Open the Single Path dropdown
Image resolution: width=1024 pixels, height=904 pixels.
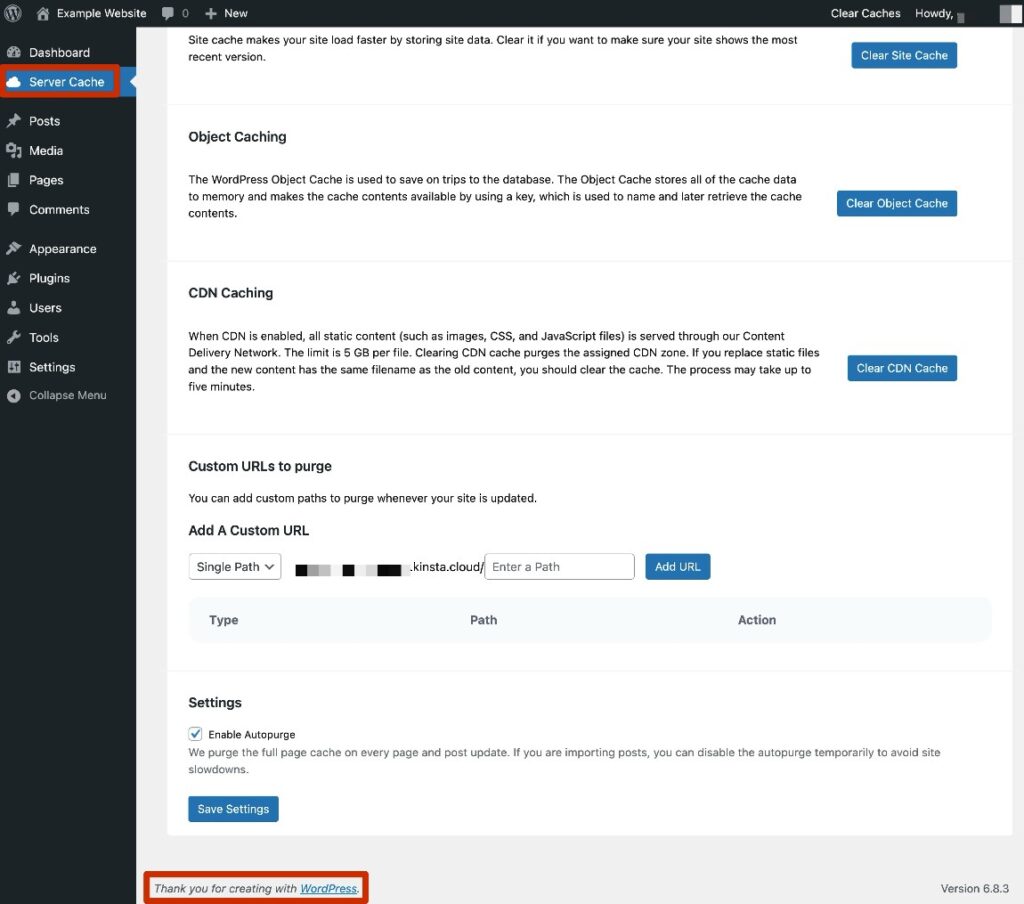click(234, 566)
